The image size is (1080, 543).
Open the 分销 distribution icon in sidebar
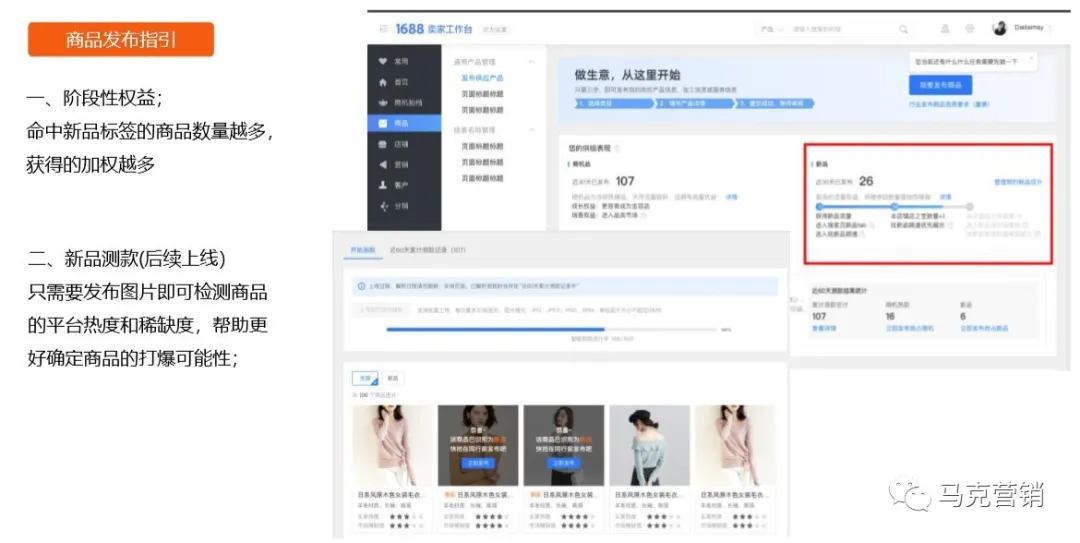[383, 206]
